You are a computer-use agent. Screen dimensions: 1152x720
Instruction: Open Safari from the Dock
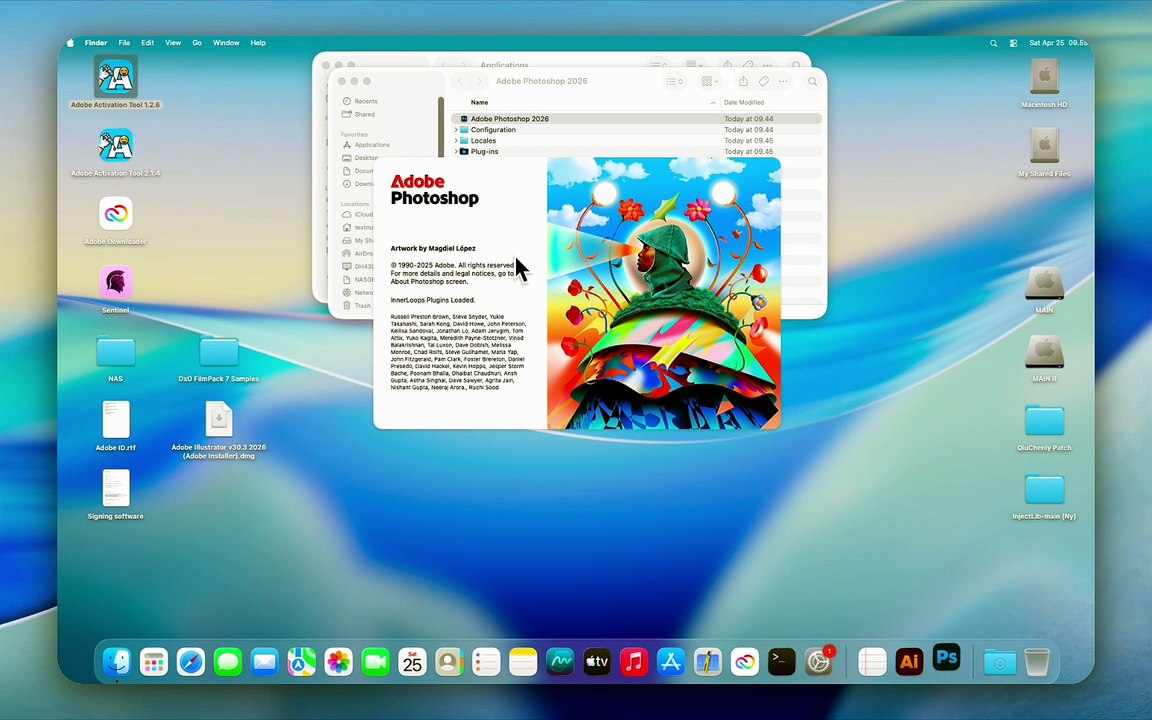190,662
